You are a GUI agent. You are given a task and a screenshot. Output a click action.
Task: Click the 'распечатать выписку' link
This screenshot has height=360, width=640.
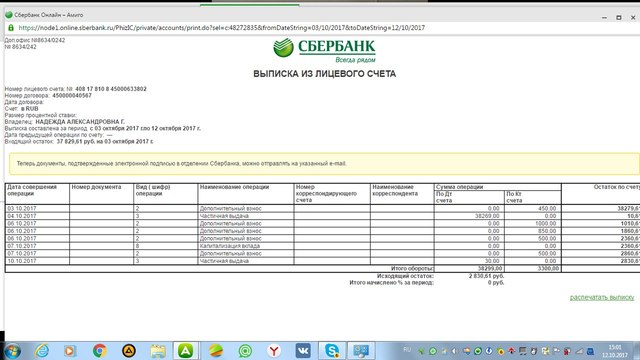(602, 297)
